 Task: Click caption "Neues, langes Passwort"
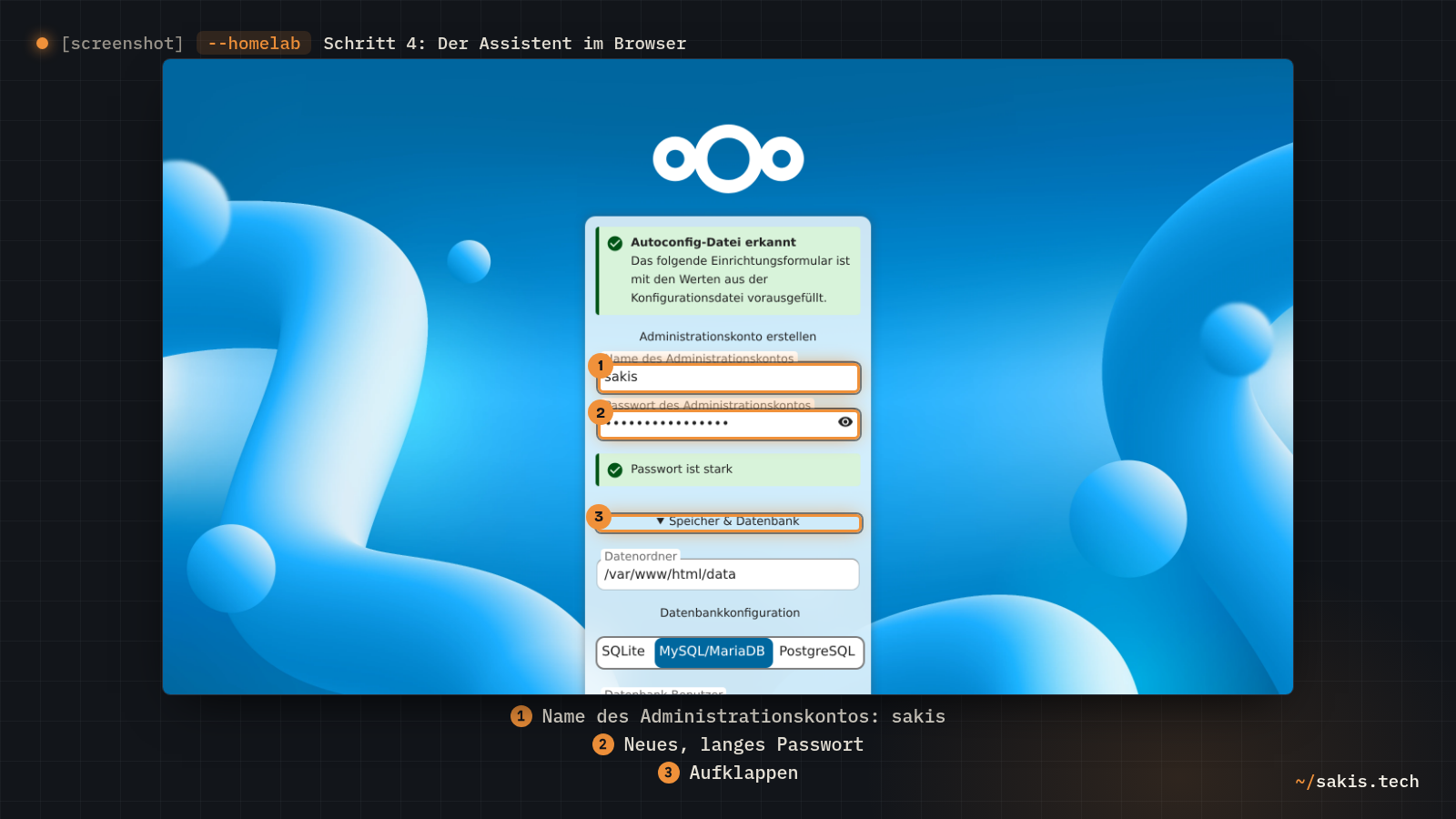click(743, 745)
